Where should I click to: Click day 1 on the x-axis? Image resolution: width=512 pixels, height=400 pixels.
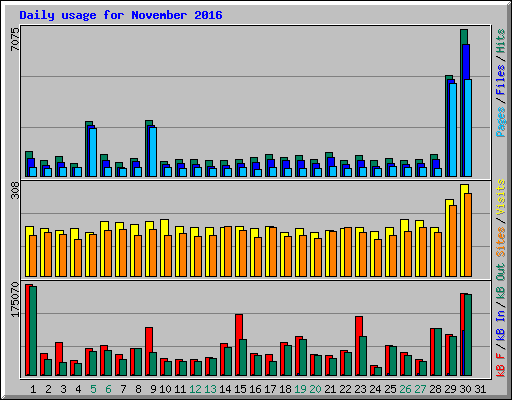point(33,389)
